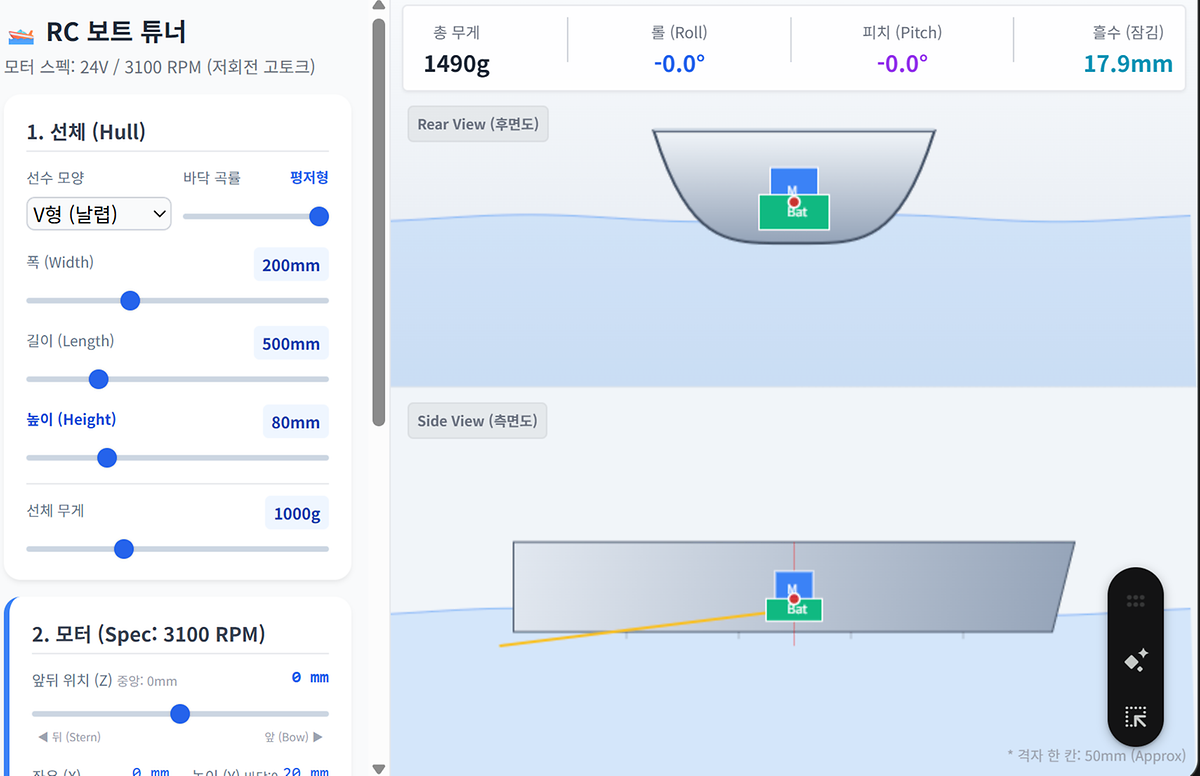Viewport: 1200px width, 776px height.
Task: Click the 80mm height value box
Action: [x=296, y=422]
